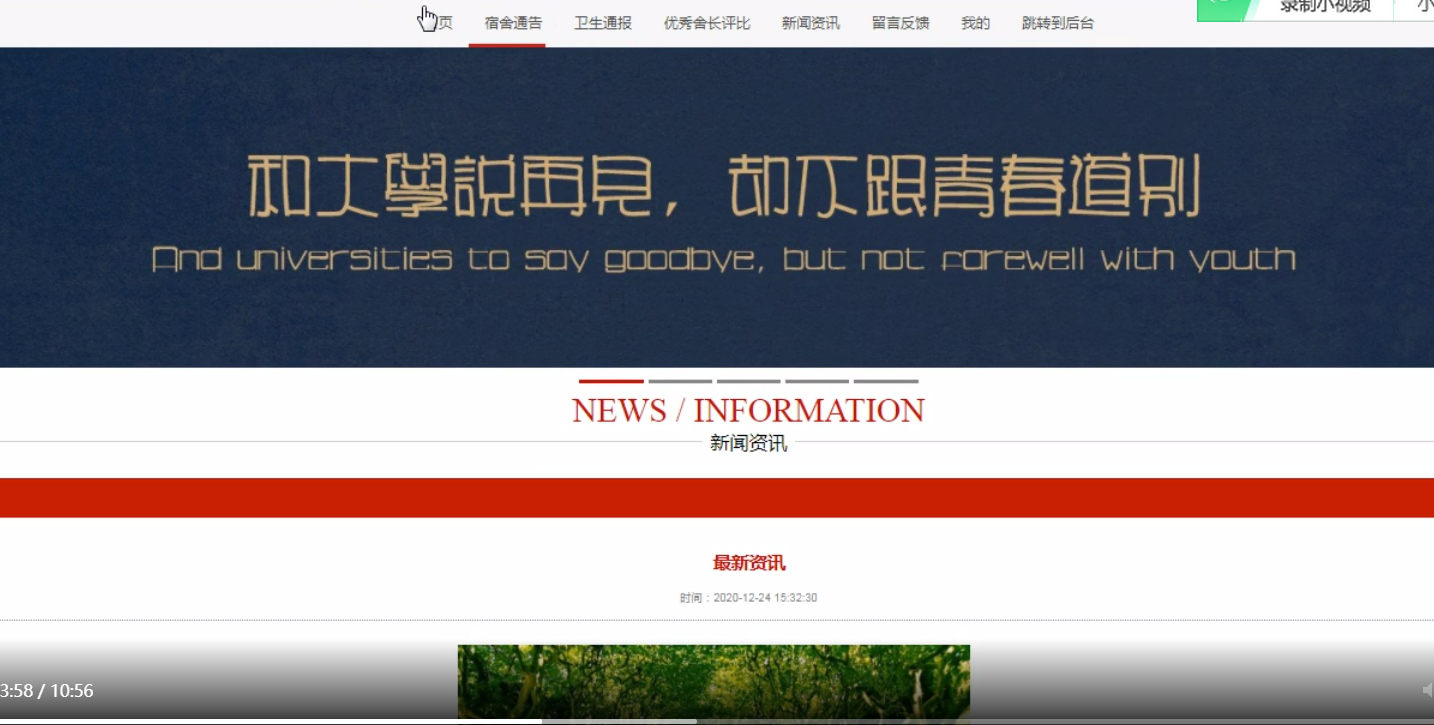Screen dimensions: 1434x725
Task: Open the 新闻资讯 navigation item
Action: (810, 22)
